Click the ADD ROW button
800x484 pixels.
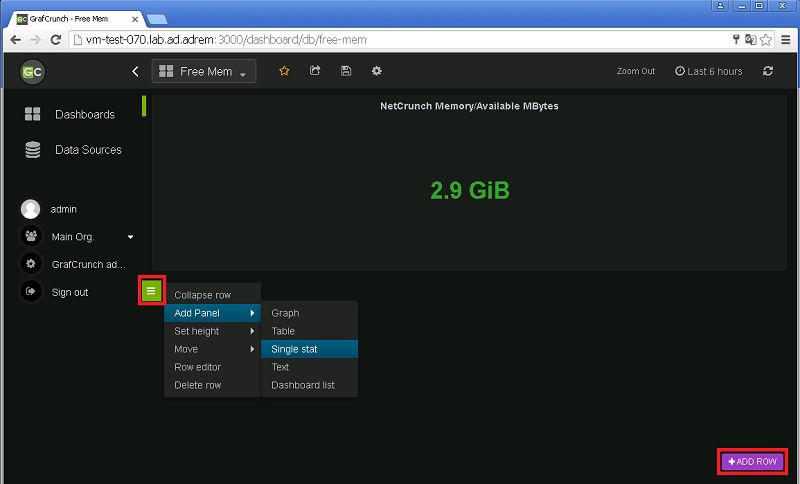[753, 462]
